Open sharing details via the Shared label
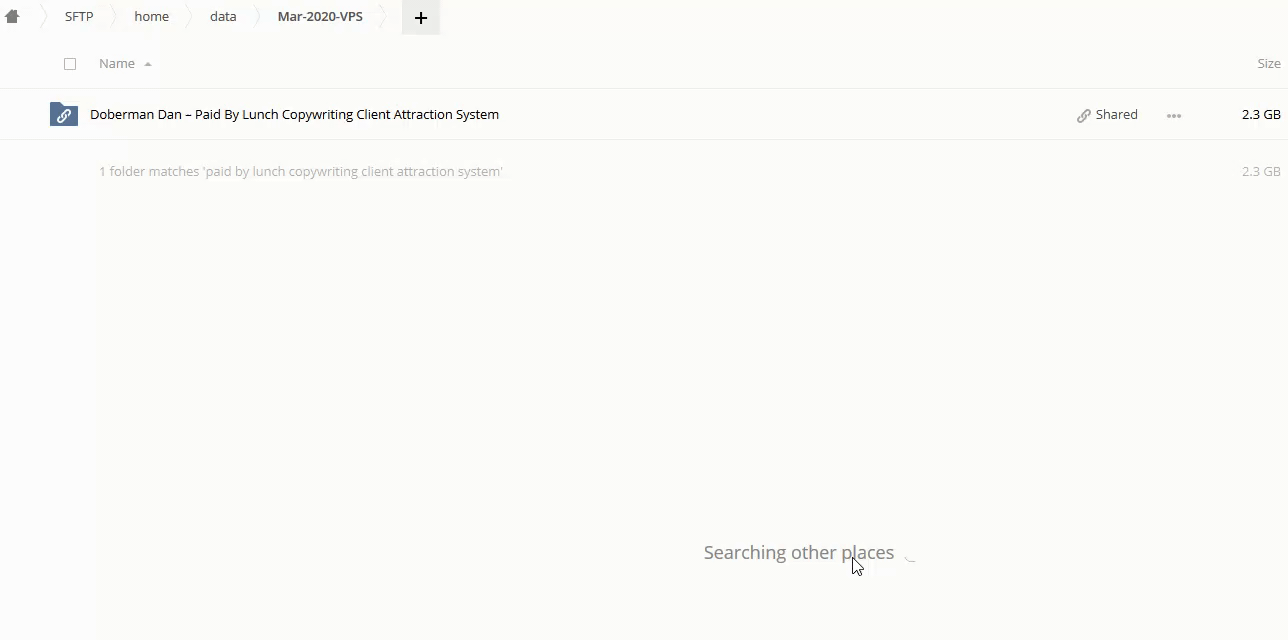This screenshot has height=640, width=1288. (1116, 115)
